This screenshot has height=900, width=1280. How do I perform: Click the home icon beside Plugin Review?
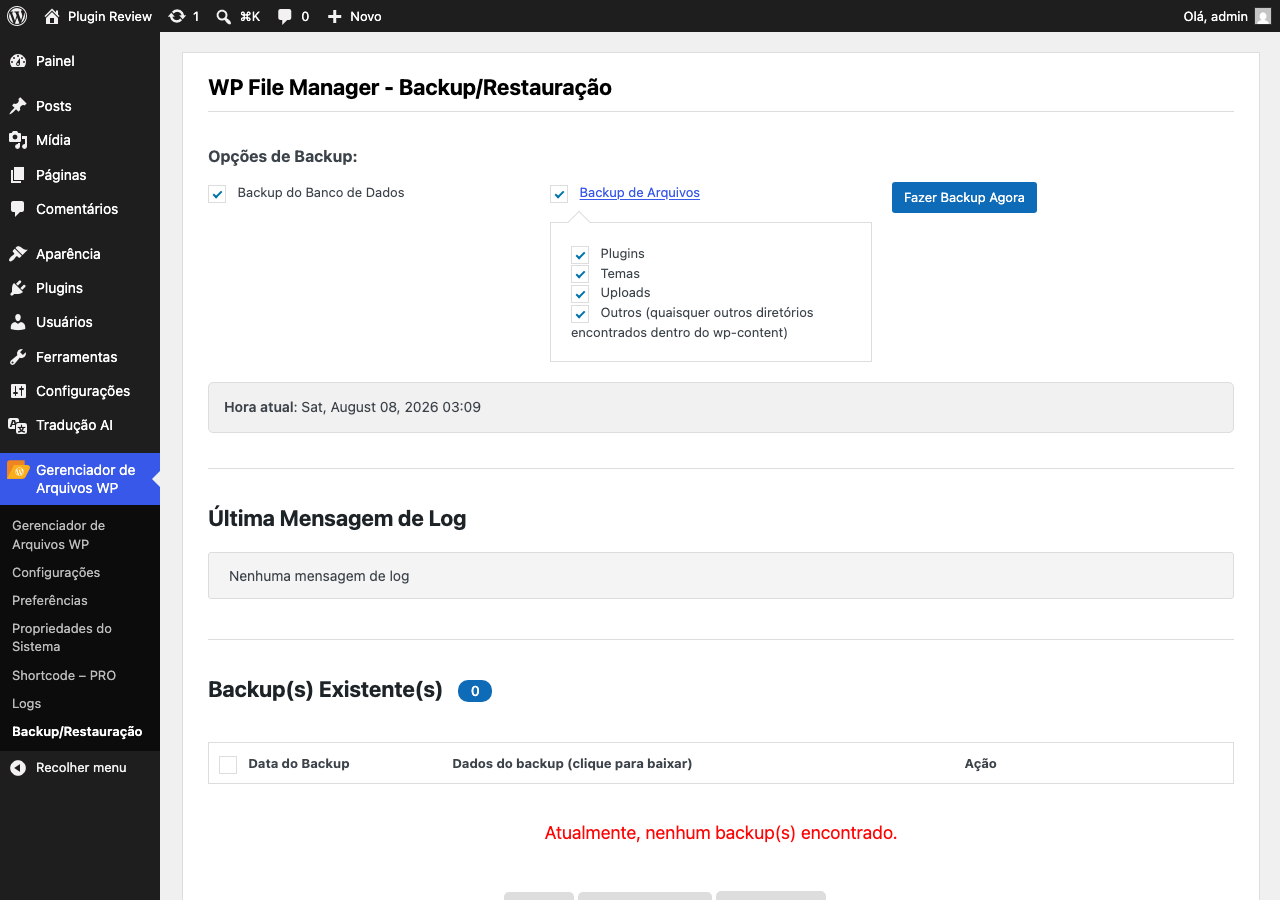click(52, 16)
